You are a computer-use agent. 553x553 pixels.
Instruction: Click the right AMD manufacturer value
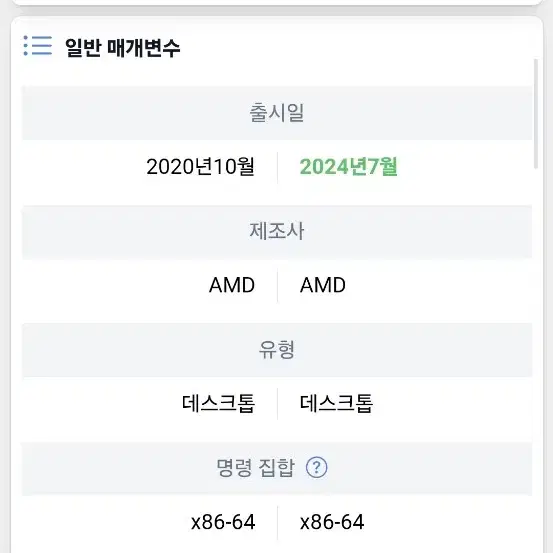click(x=323, y=285)
